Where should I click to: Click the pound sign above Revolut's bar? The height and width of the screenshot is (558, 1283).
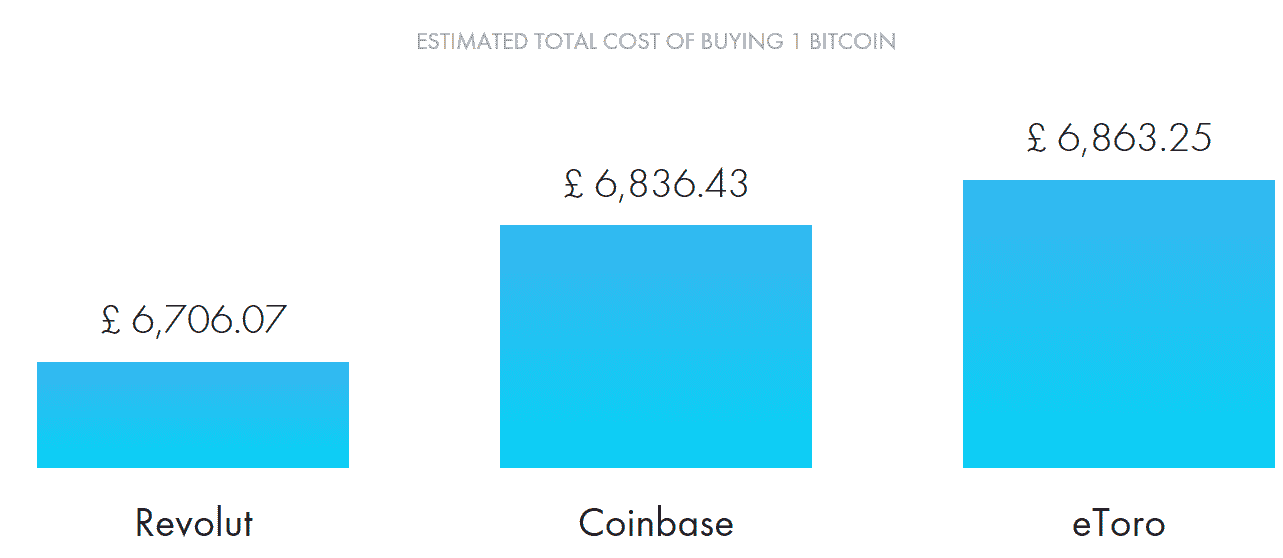pyautogui.click(x=111, y=320)
